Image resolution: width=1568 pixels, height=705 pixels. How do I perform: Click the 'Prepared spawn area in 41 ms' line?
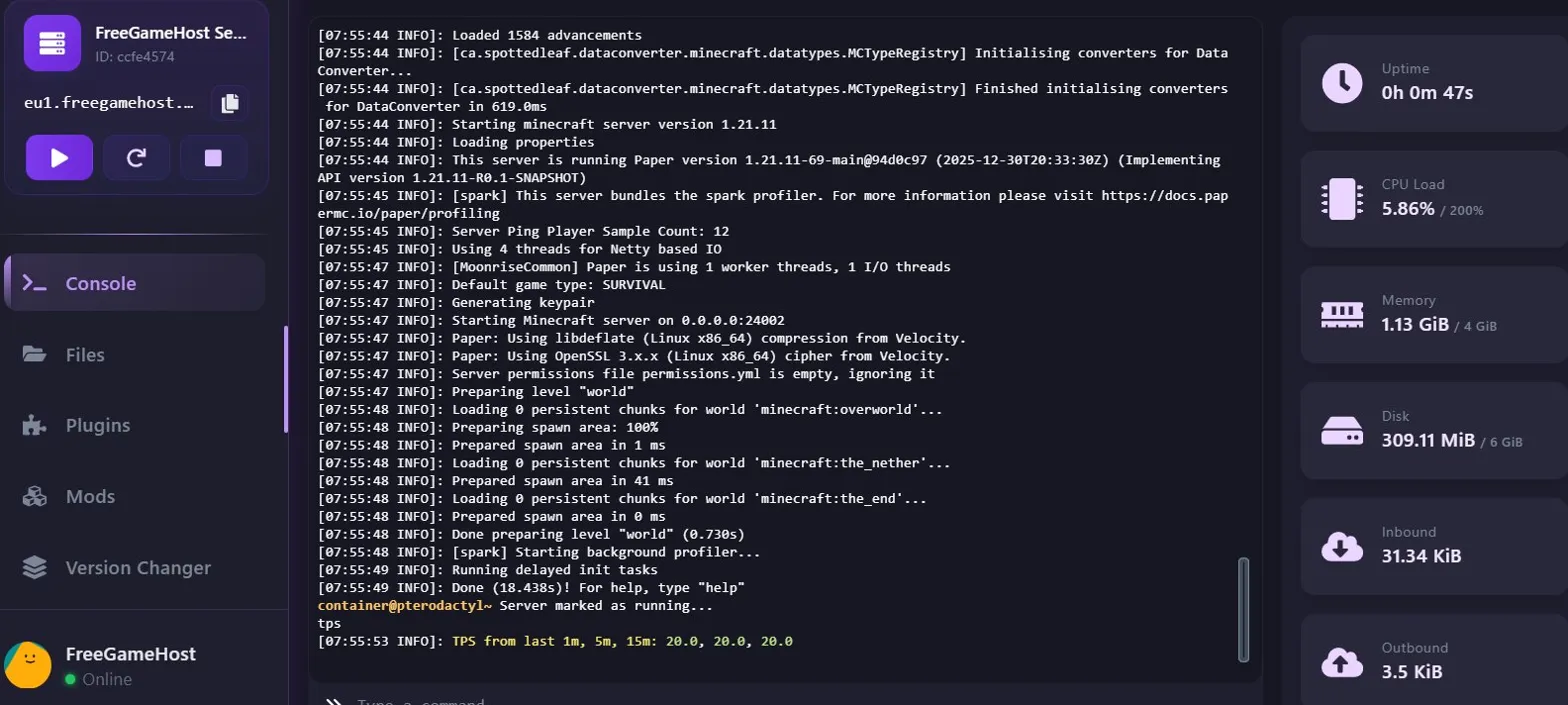496,481
